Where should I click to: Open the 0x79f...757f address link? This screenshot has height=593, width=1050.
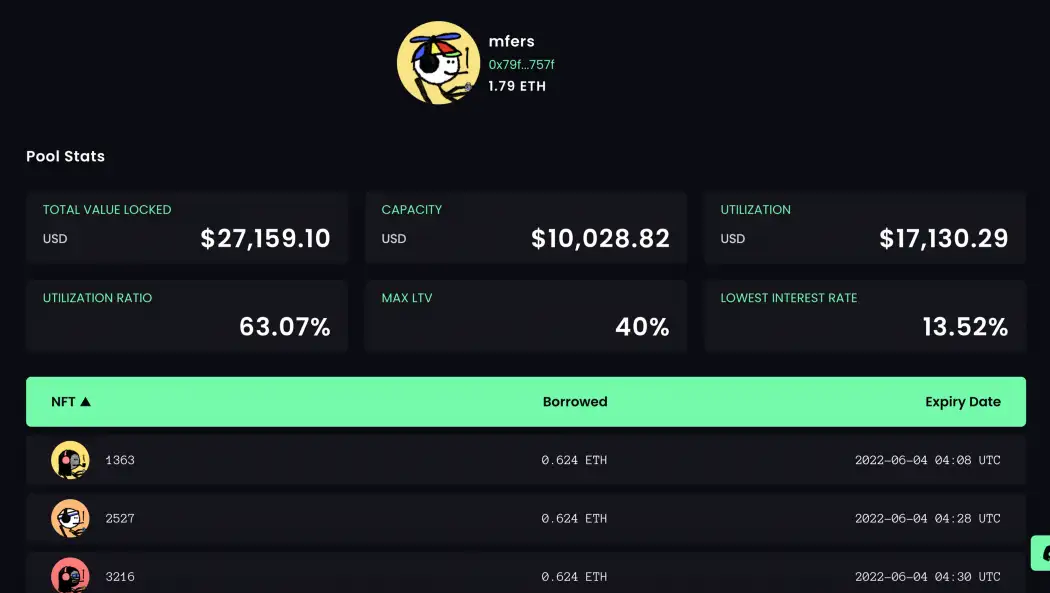(521, 64)
